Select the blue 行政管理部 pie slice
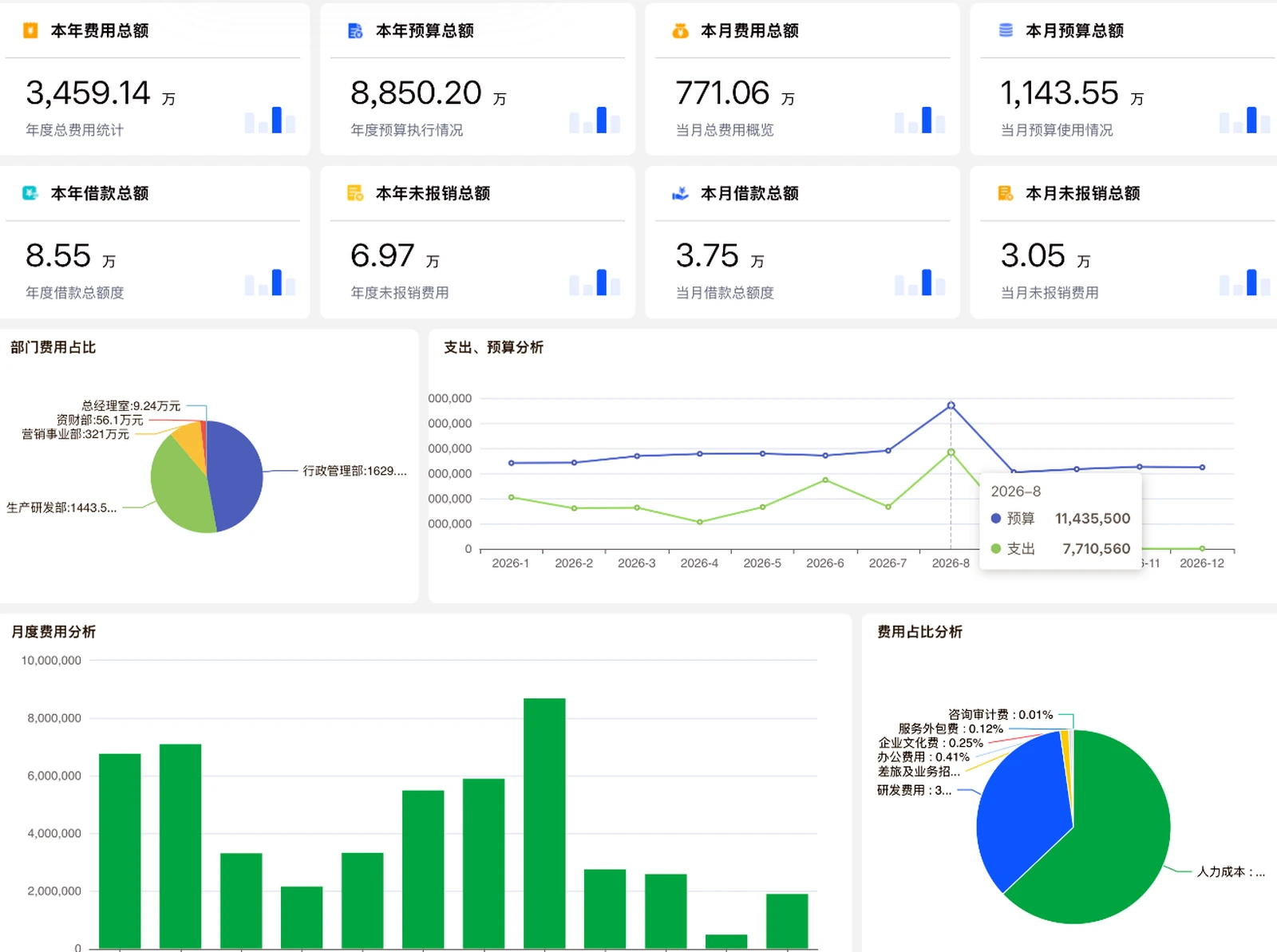Screen dimensions: 1277x952 click(x=235, y=475)
